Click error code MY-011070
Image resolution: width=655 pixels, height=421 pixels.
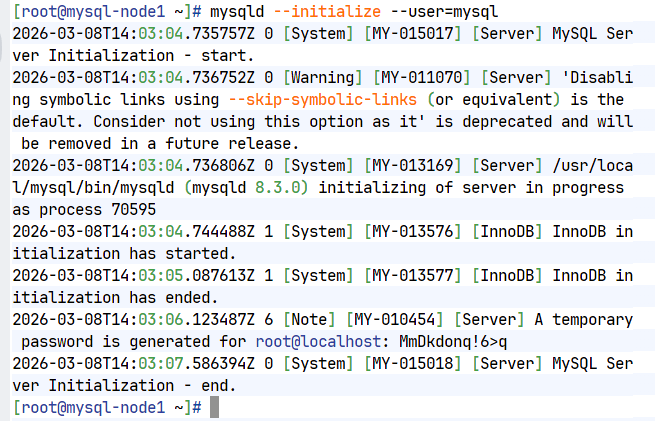421,77
